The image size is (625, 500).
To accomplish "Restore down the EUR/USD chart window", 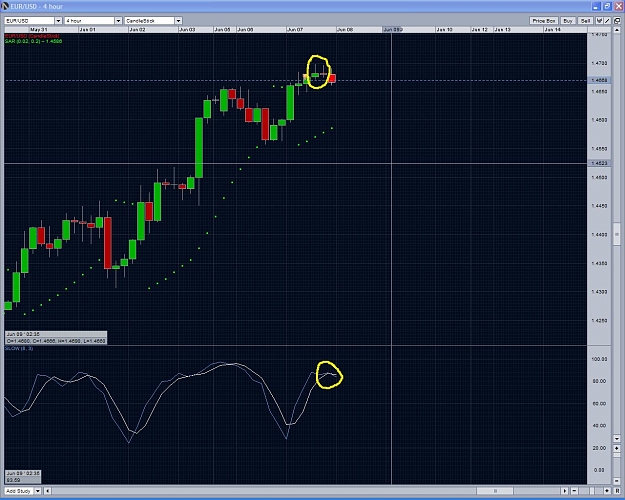I will pos(607,6).
